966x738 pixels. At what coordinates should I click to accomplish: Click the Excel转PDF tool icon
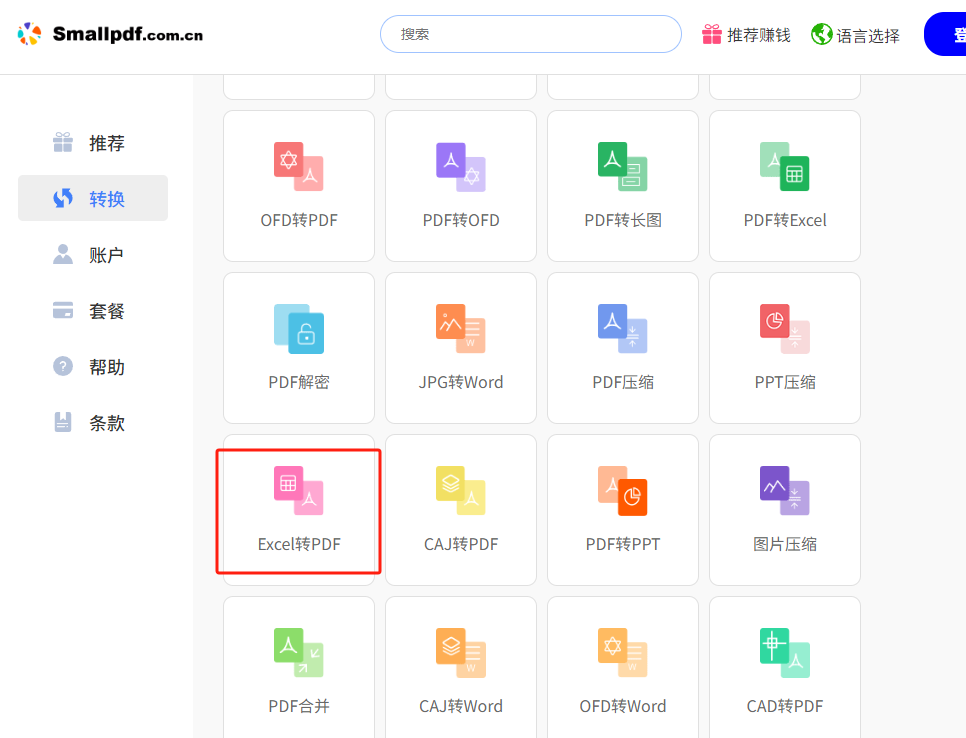click(x=299, y=490)
